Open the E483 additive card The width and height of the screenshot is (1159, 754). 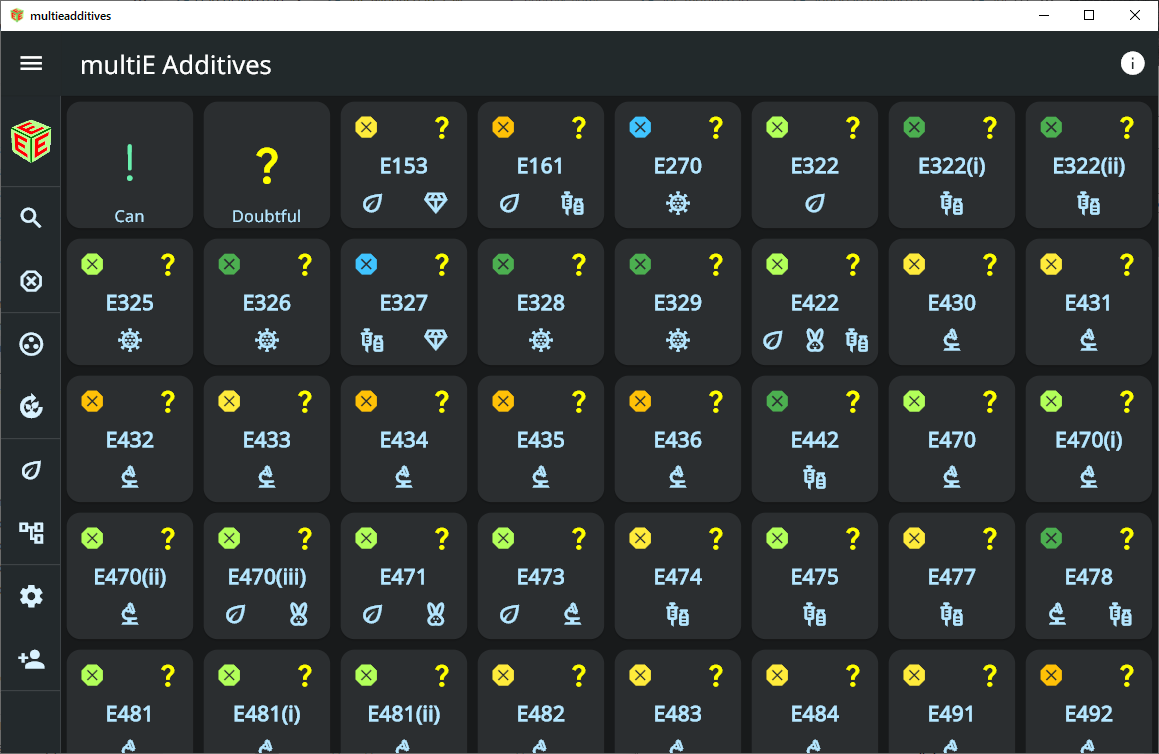point(678,702)
